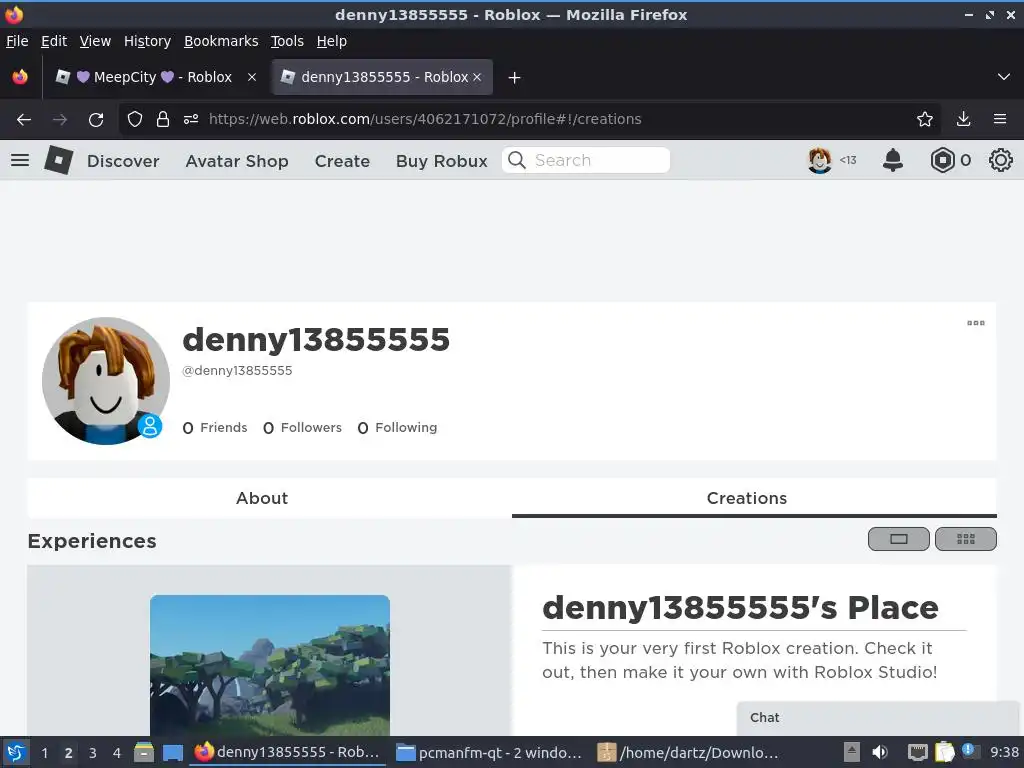Open a new browser tab
Screen dimensions: 1024x768
pyautogui.click(x=515, y=78)
